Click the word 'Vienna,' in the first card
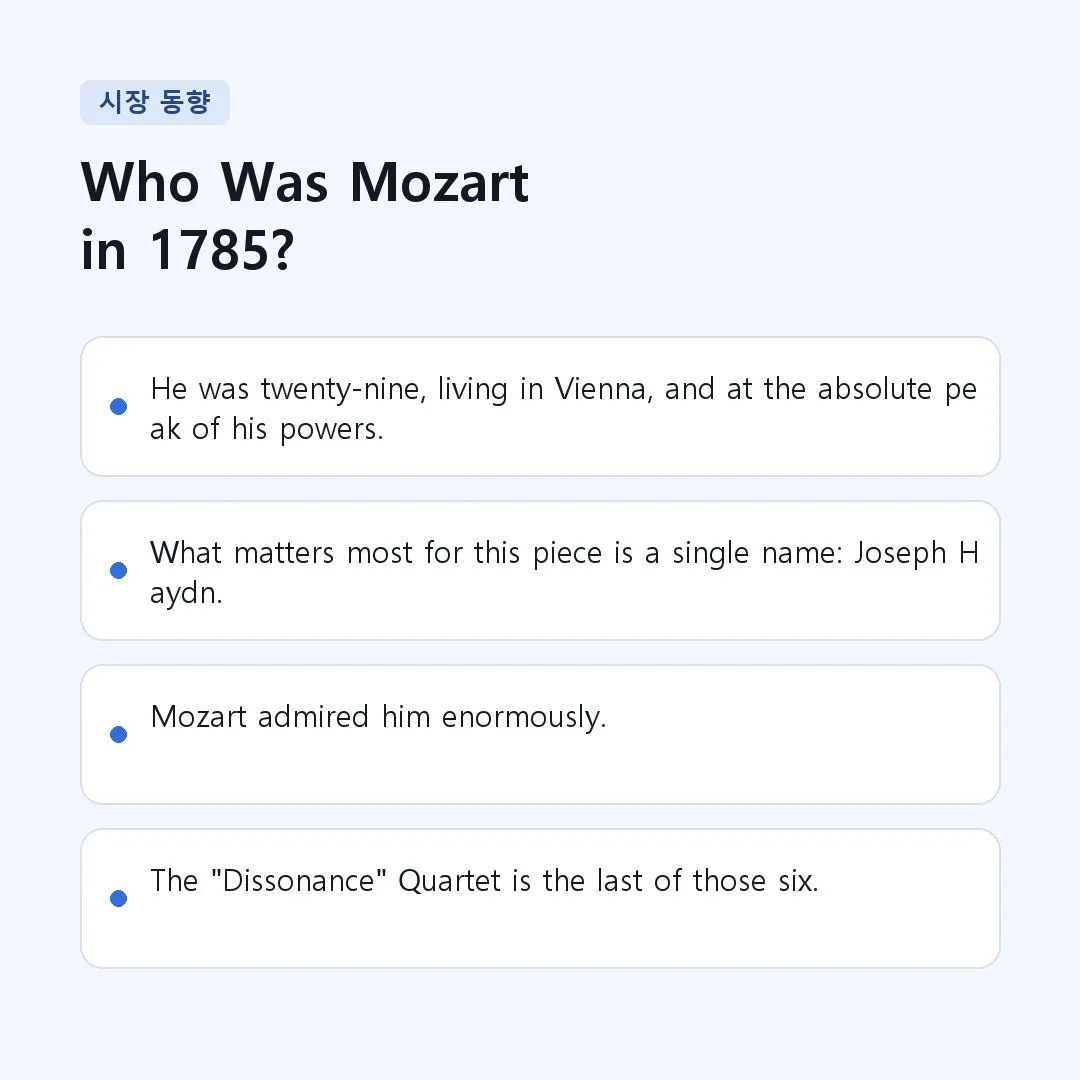This screenshot has height=1080, width=1080. (603, 389)
